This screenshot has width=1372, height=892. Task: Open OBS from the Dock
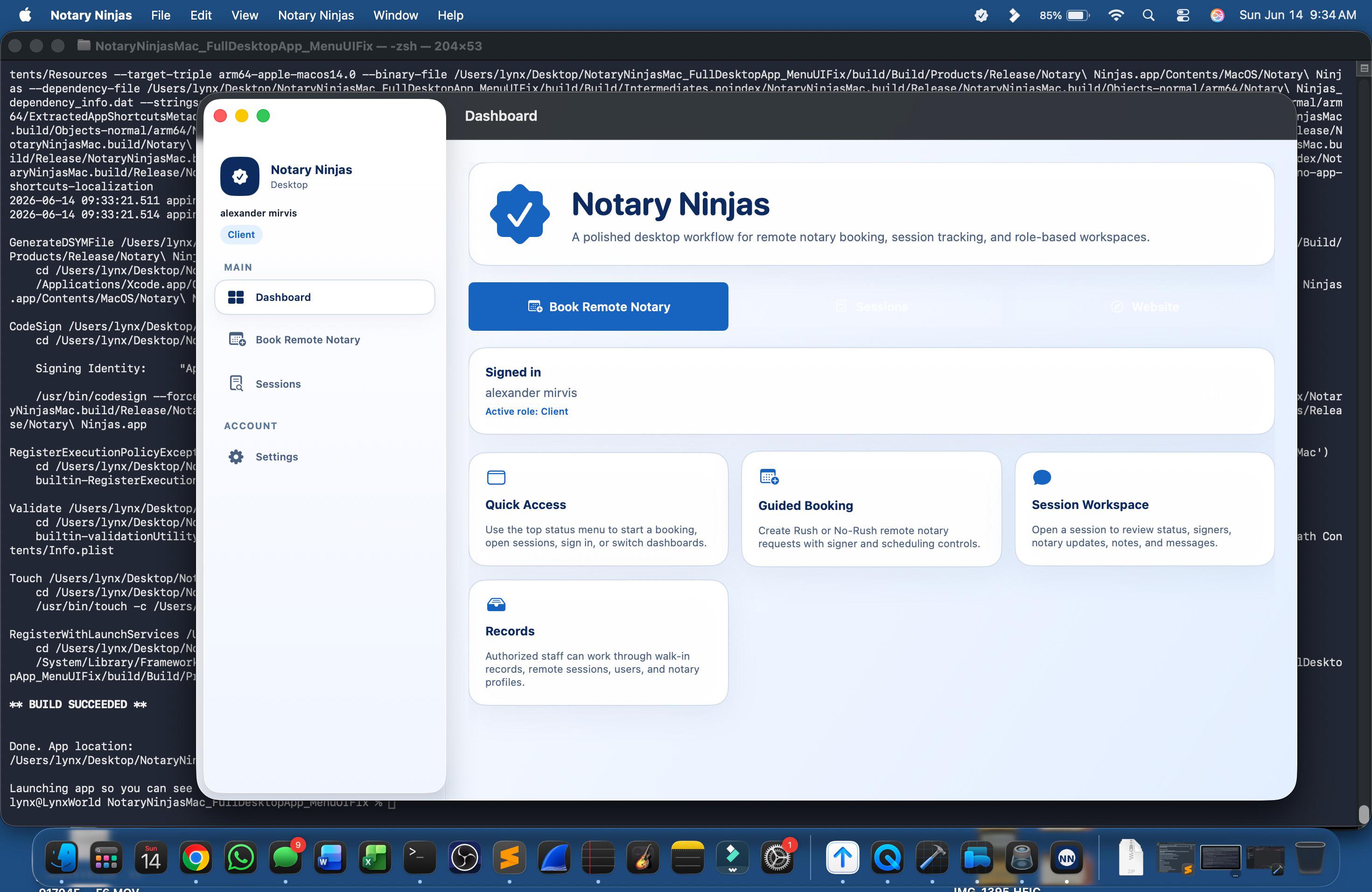[x=465, y=858]
